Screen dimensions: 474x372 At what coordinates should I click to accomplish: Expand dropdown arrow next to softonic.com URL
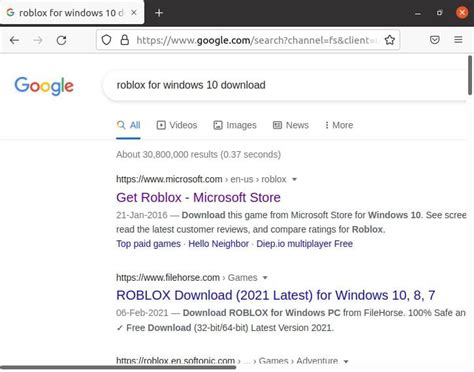tap(346, 361)
